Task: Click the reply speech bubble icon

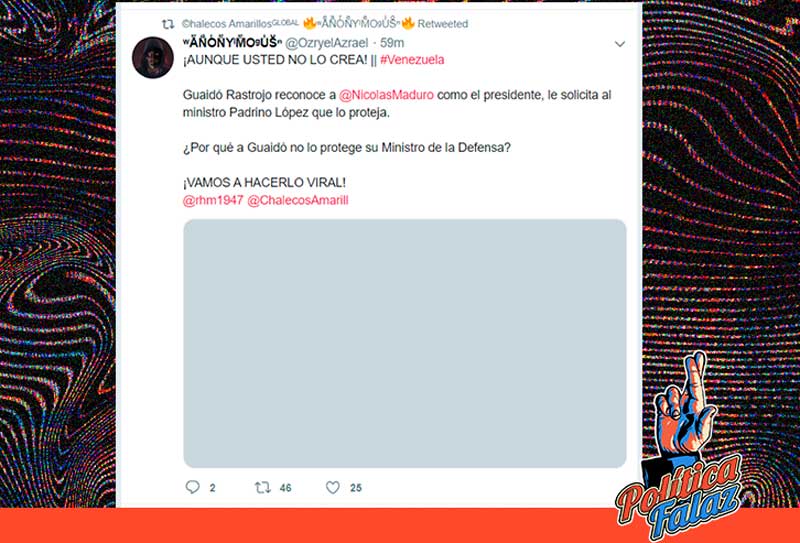Action: (x=192, y=487)
